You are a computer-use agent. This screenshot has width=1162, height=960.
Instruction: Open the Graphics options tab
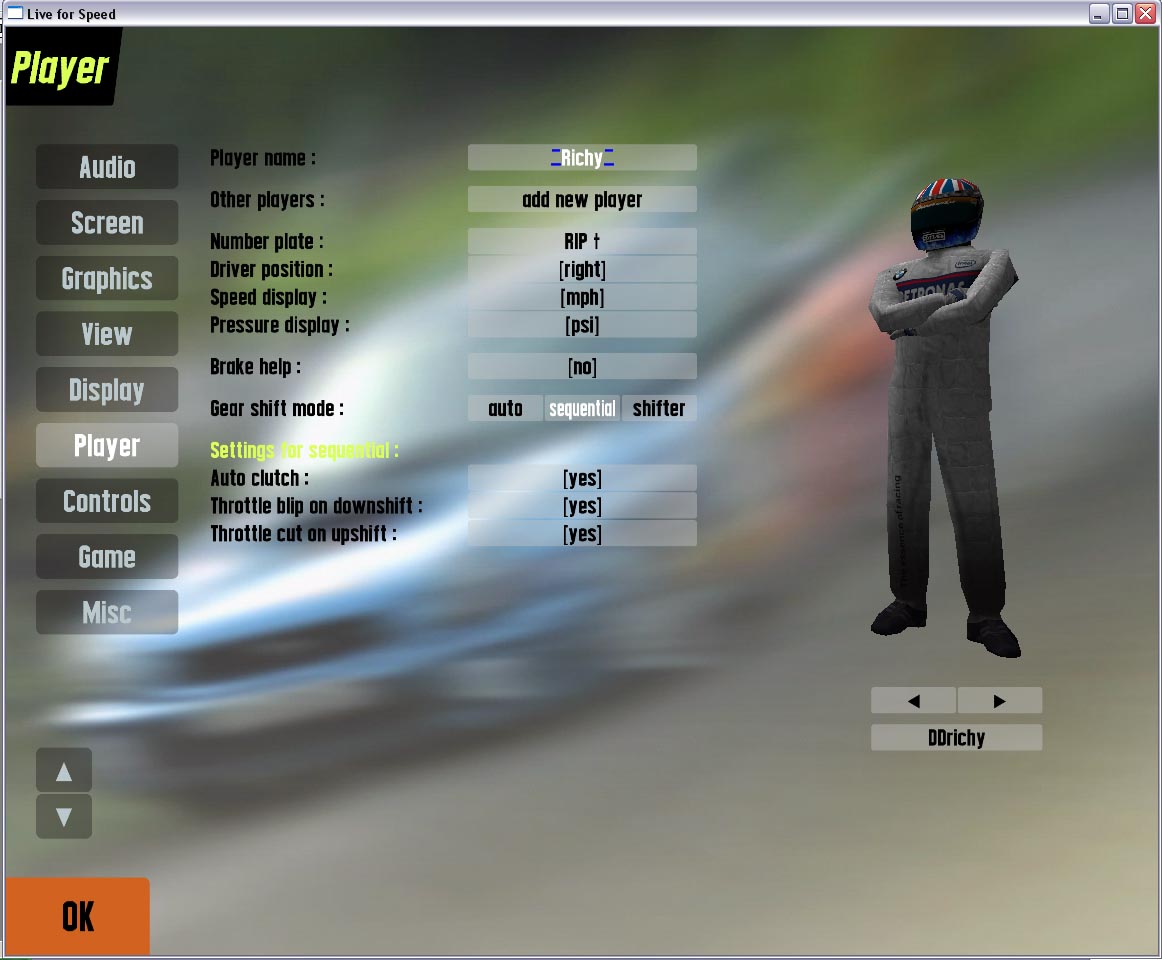click(107, 278)
